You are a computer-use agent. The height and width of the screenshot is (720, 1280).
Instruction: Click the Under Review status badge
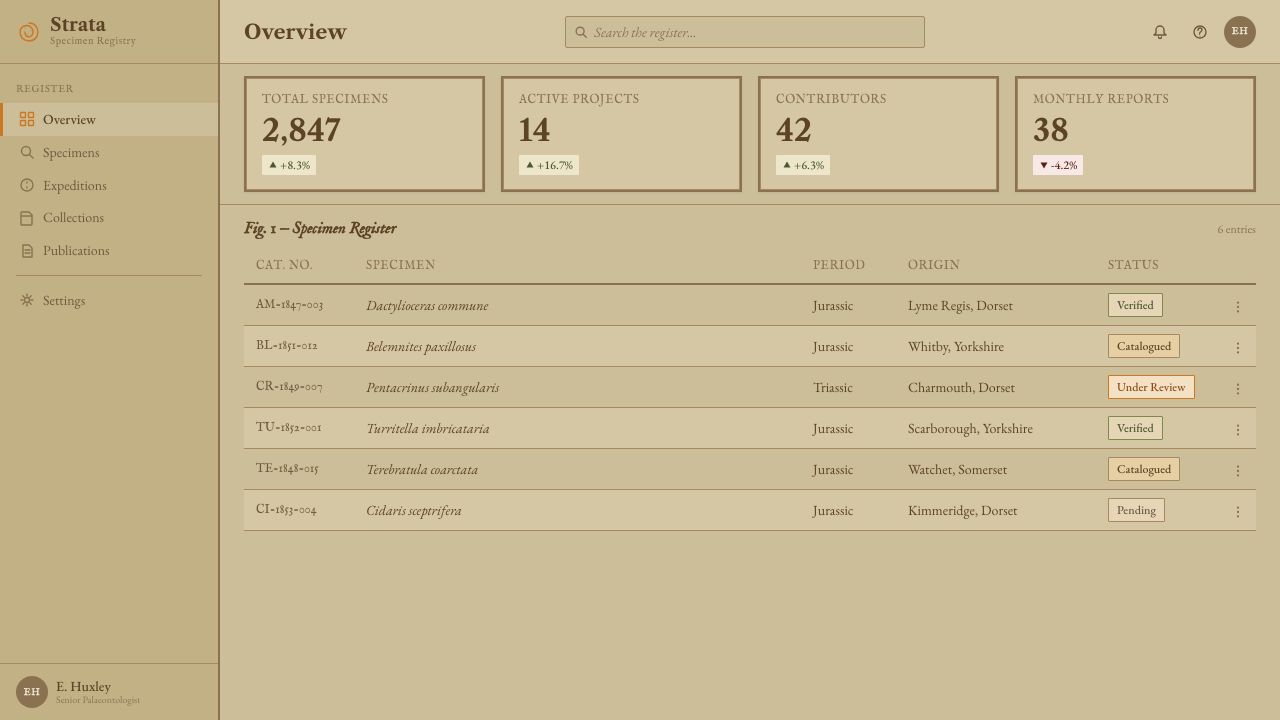pyautogui.click(x=1151, y=387)
